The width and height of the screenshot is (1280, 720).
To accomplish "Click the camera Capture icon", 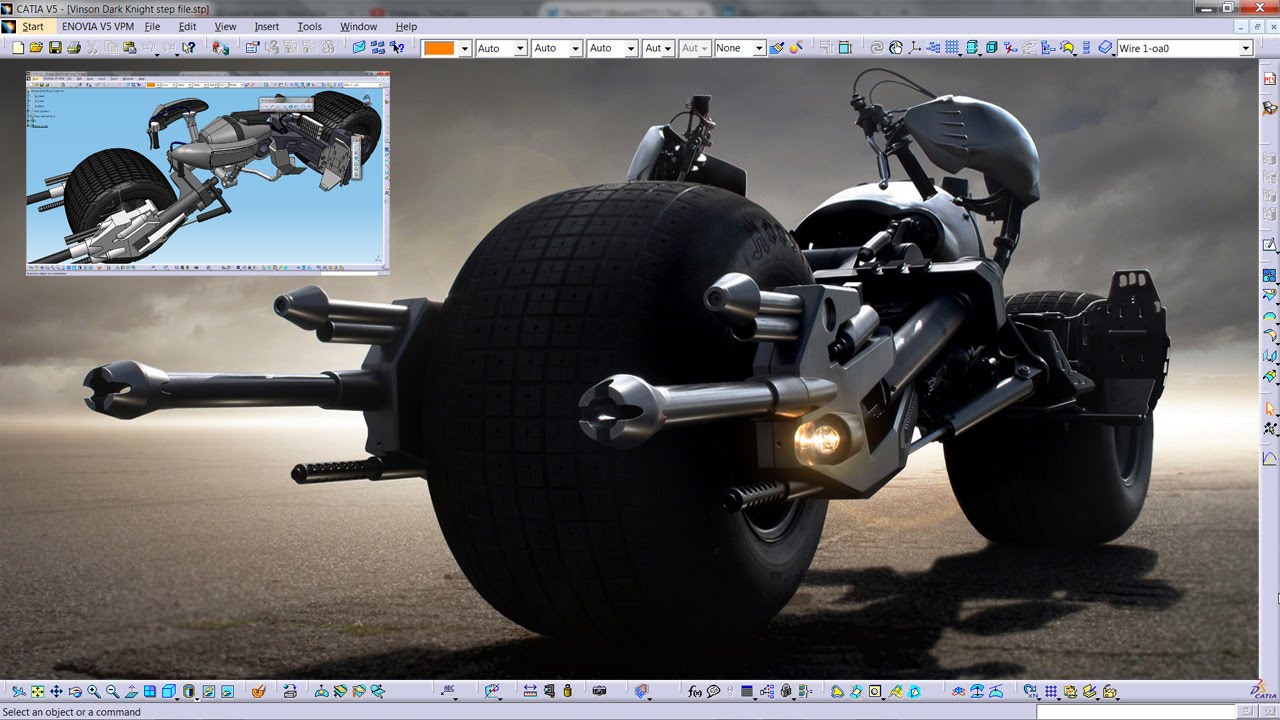I will click(599, 691).
